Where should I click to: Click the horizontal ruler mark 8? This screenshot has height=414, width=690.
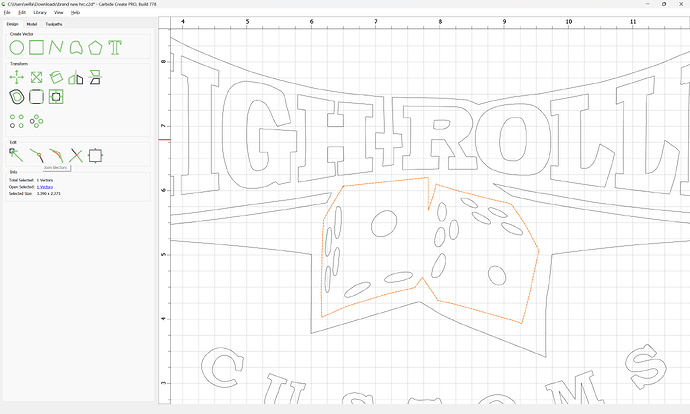click(440, 22)
